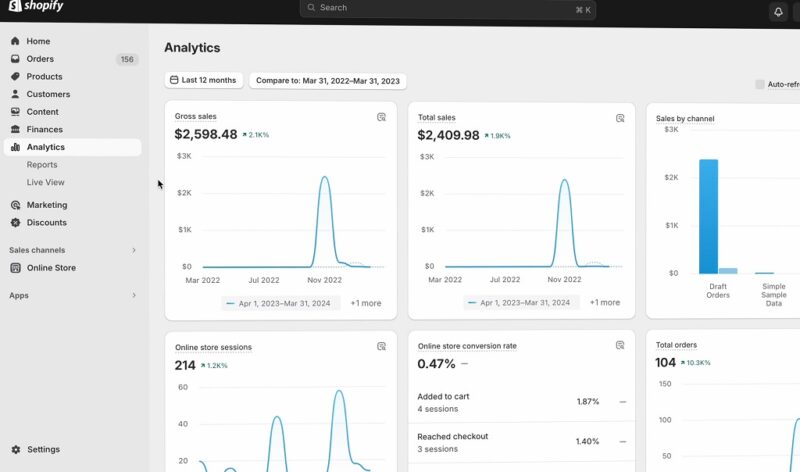Click the Discounts icon in sidebar
The width and height of the screenshot is (800, 472).
pos(15,223)
